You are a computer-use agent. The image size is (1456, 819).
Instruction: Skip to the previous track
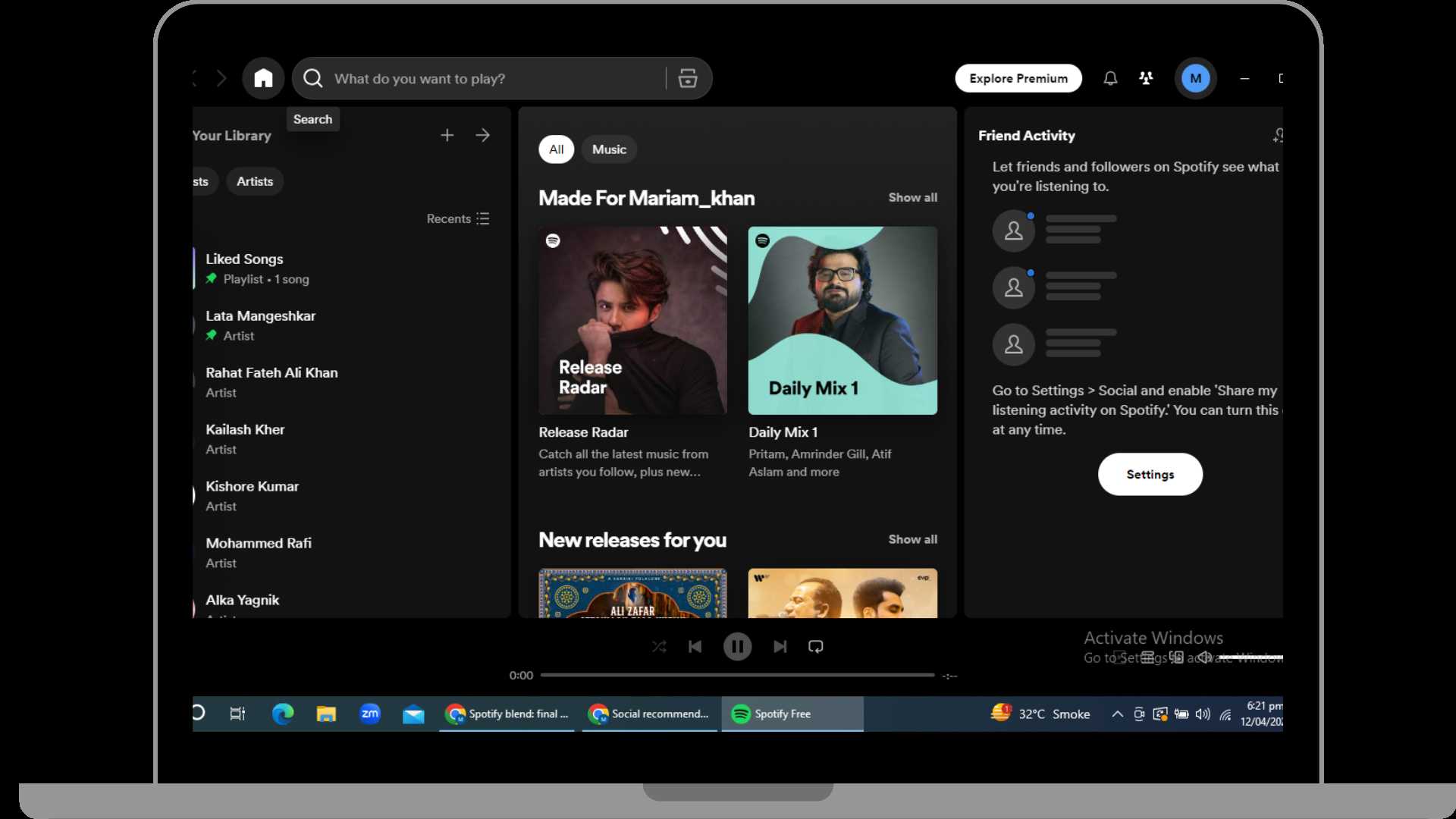pyautogui.click(x=695, y=647)
